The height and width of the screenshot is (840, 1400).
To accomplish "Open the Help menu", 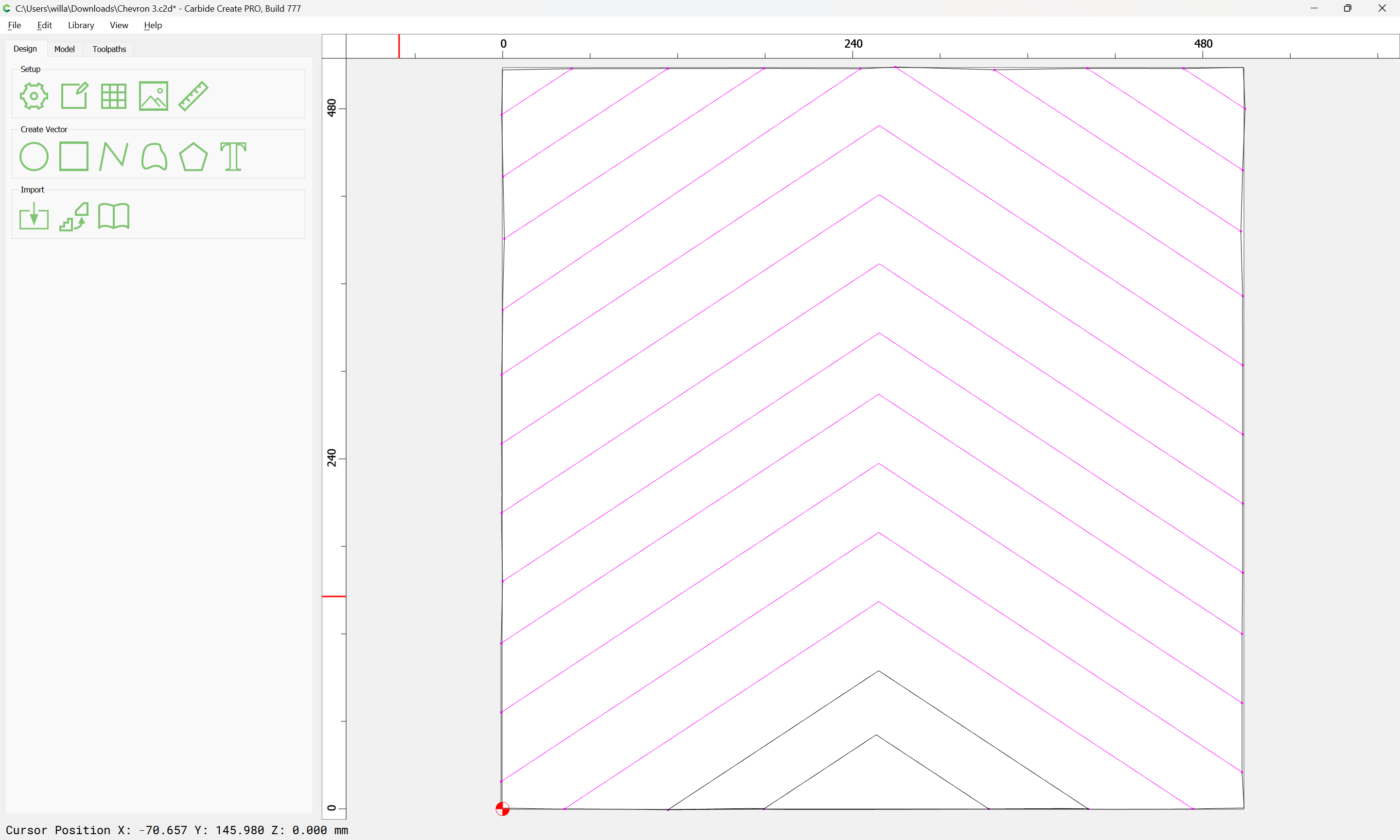I will tap(153, 25).
